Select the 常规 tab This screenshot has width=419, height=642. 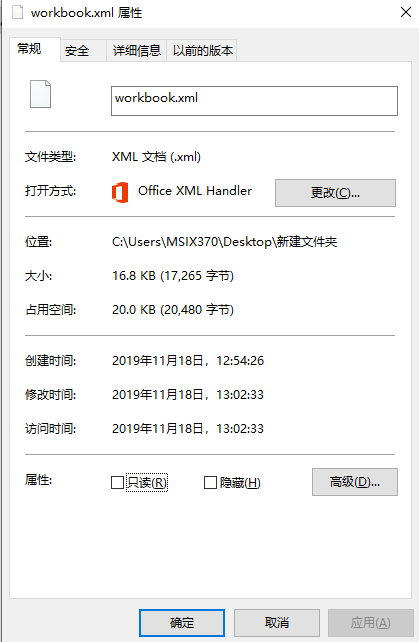coord(29,49)
